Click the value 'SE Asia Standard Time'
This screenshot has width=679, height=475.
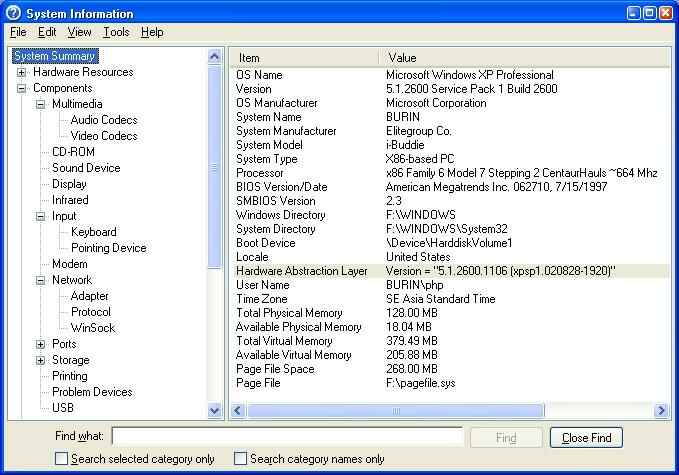tap(440, 299)
